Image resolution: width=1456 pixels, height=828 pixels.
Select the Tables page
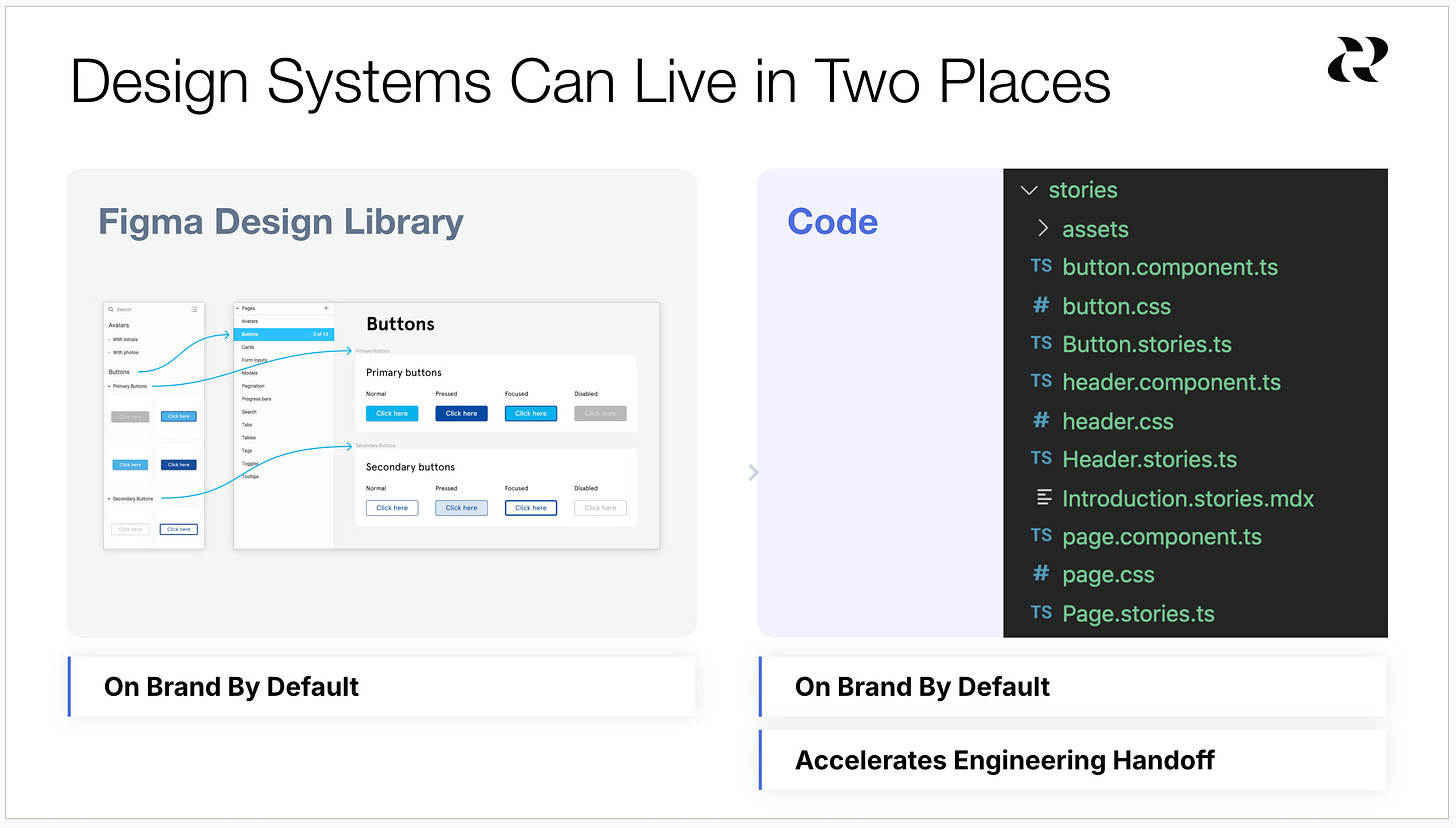(x=249, y=438)
